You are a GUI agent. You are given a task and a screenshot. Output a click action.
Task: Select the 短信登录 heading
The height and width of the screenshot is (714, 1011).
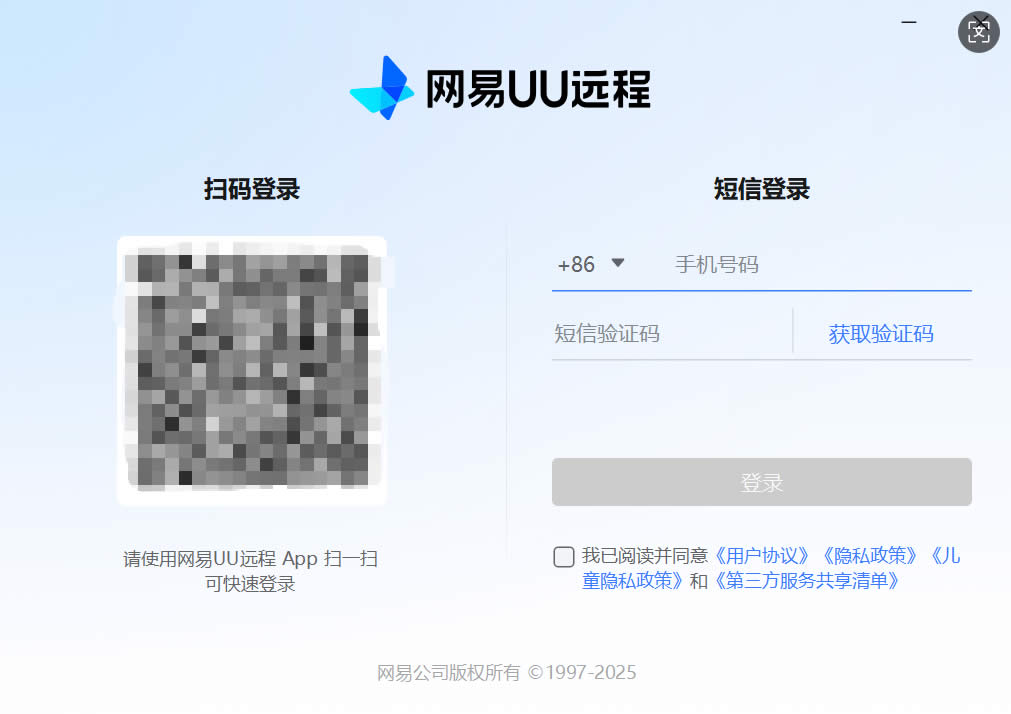[x=761, y=189]
